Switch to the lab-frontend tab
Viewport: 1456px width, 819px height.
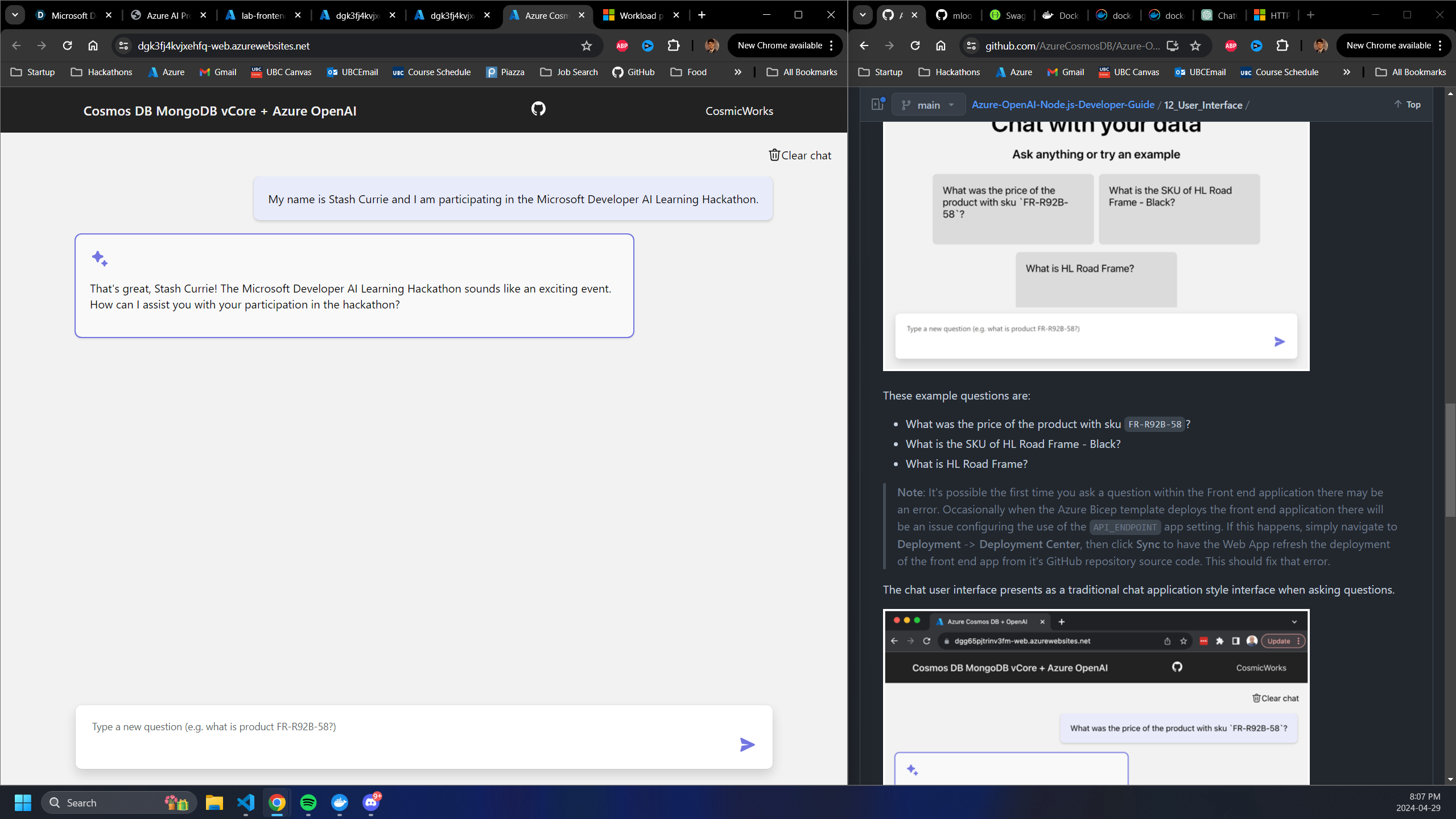tap(262, 15)
